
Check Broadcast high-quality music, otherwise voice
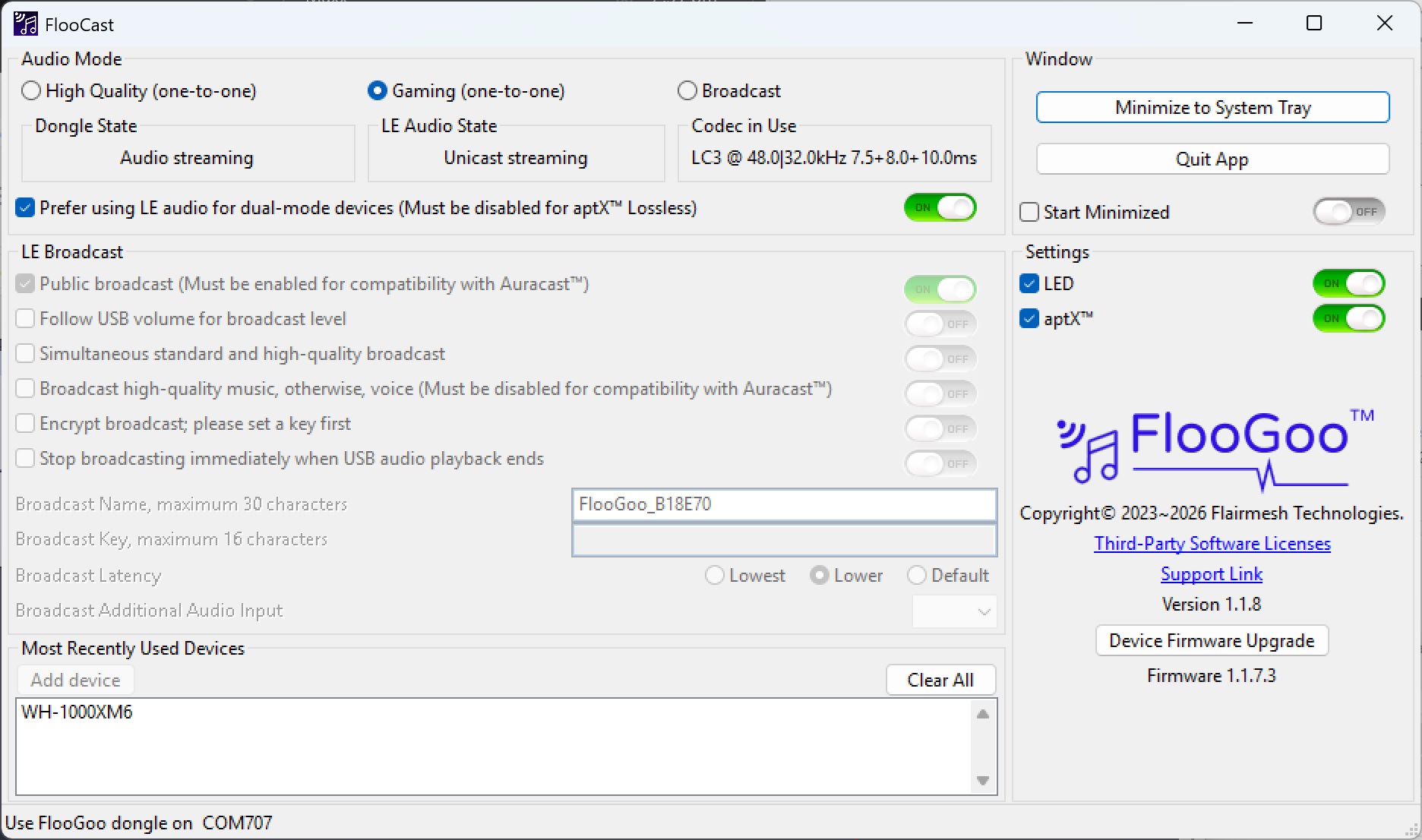coord(25,388)
